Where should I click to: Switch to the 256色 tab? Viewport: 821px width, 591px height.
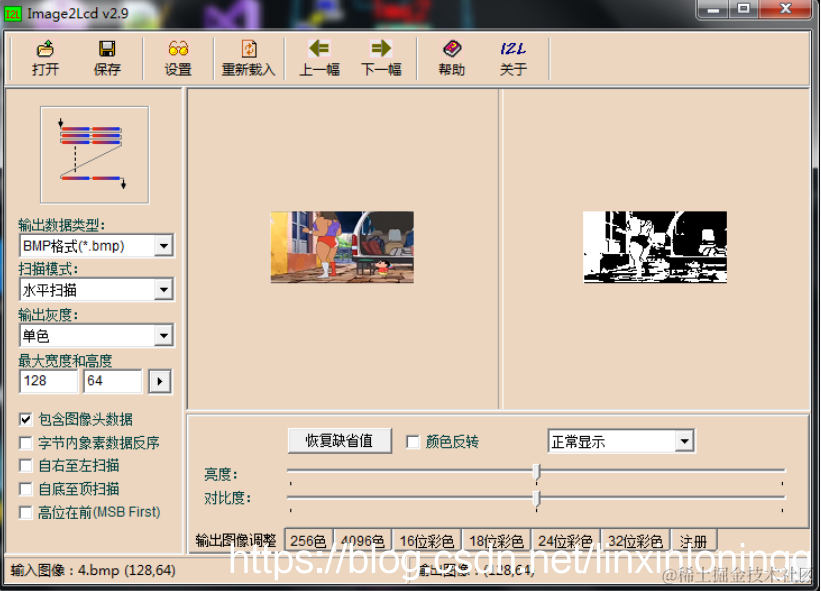(307, 540)
